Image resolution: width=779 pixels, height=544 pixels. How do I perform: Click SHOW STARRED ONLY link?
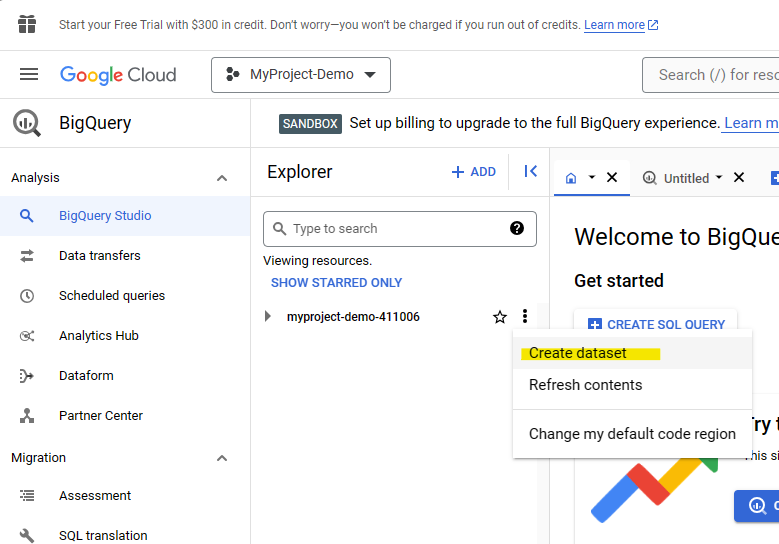point(336,283)
